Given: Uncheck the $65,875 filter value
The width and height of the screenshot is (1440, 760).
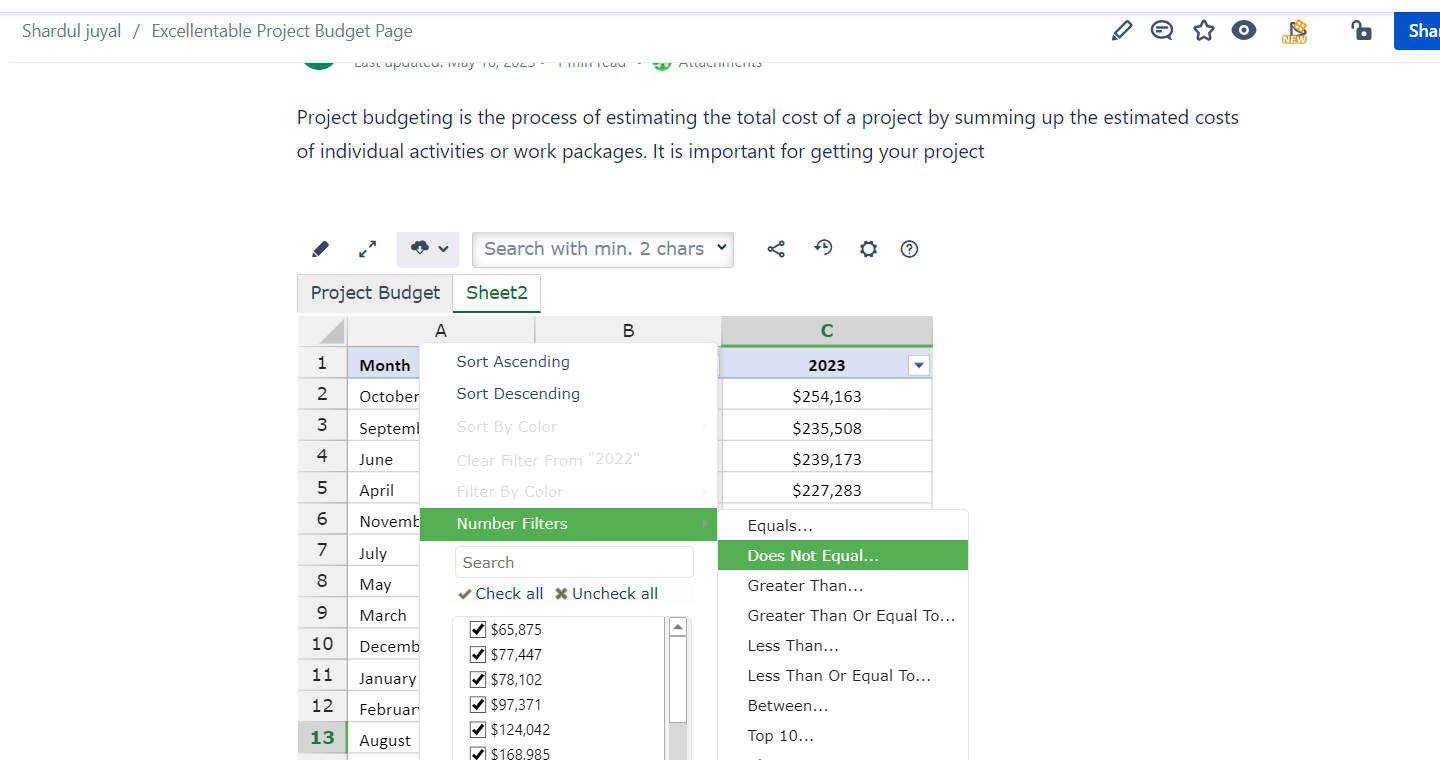Looking at the screenshot, I should pyautogui.click(x=478, y=629).
